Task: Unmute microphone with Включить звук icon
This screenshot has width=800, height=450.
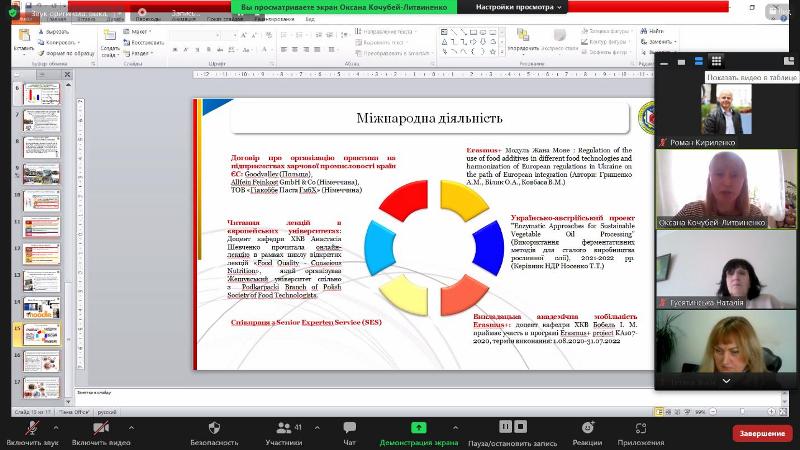Action: click(32, 427)
